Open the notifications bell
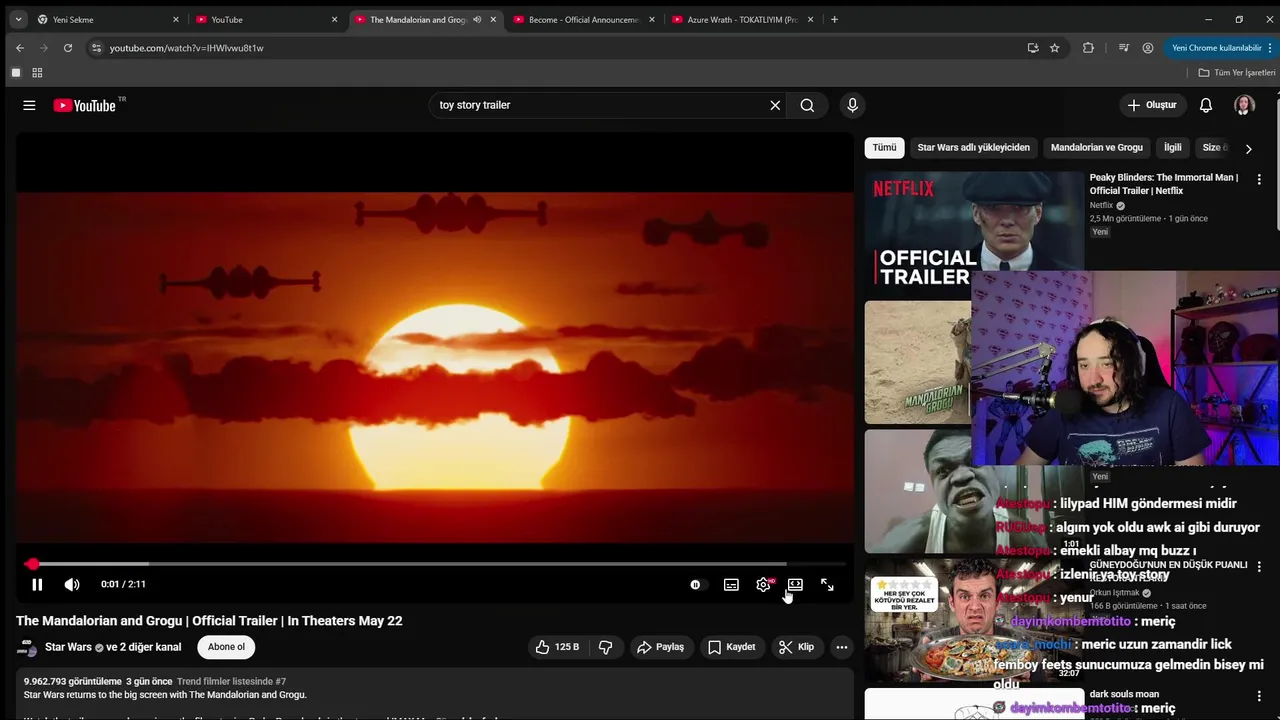 coord(1206,105)
